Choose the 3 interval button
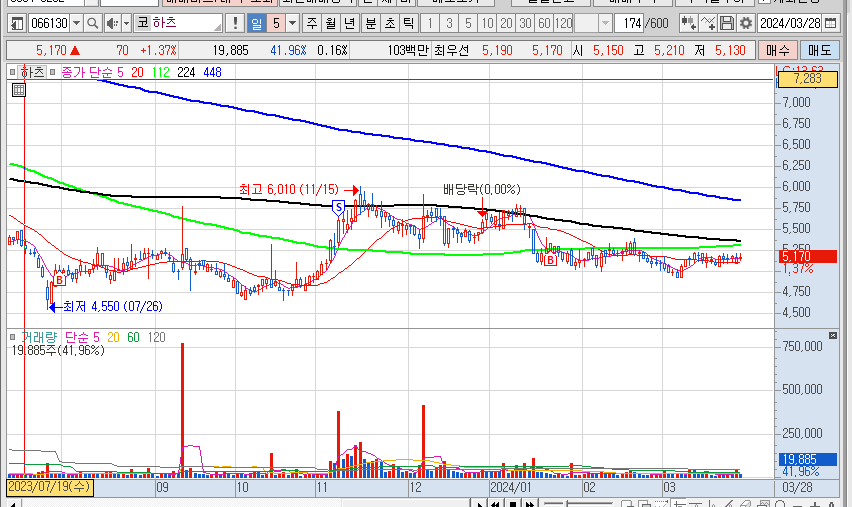Image resolution: width=852 pixels, height=507 pixels. pyautogui.click(x=449, y=23)
